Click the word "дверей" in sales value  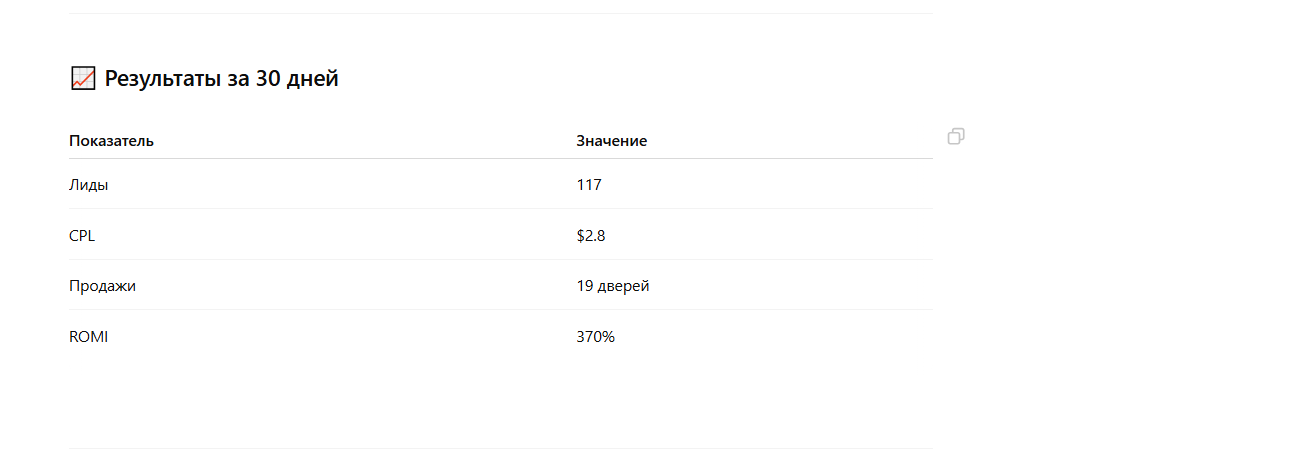tap(624, 286)
